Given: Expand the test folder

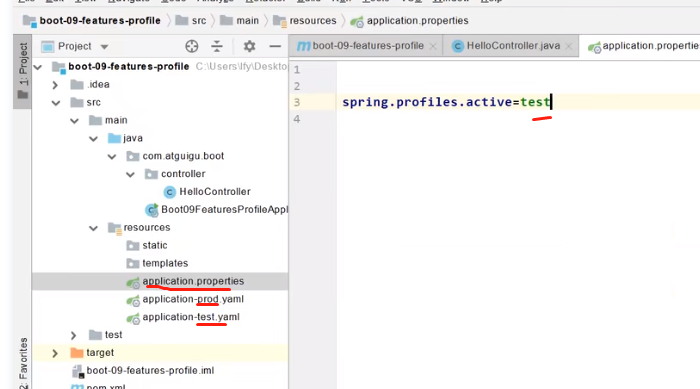Looking at the screenshot, I should coord(74,335).
